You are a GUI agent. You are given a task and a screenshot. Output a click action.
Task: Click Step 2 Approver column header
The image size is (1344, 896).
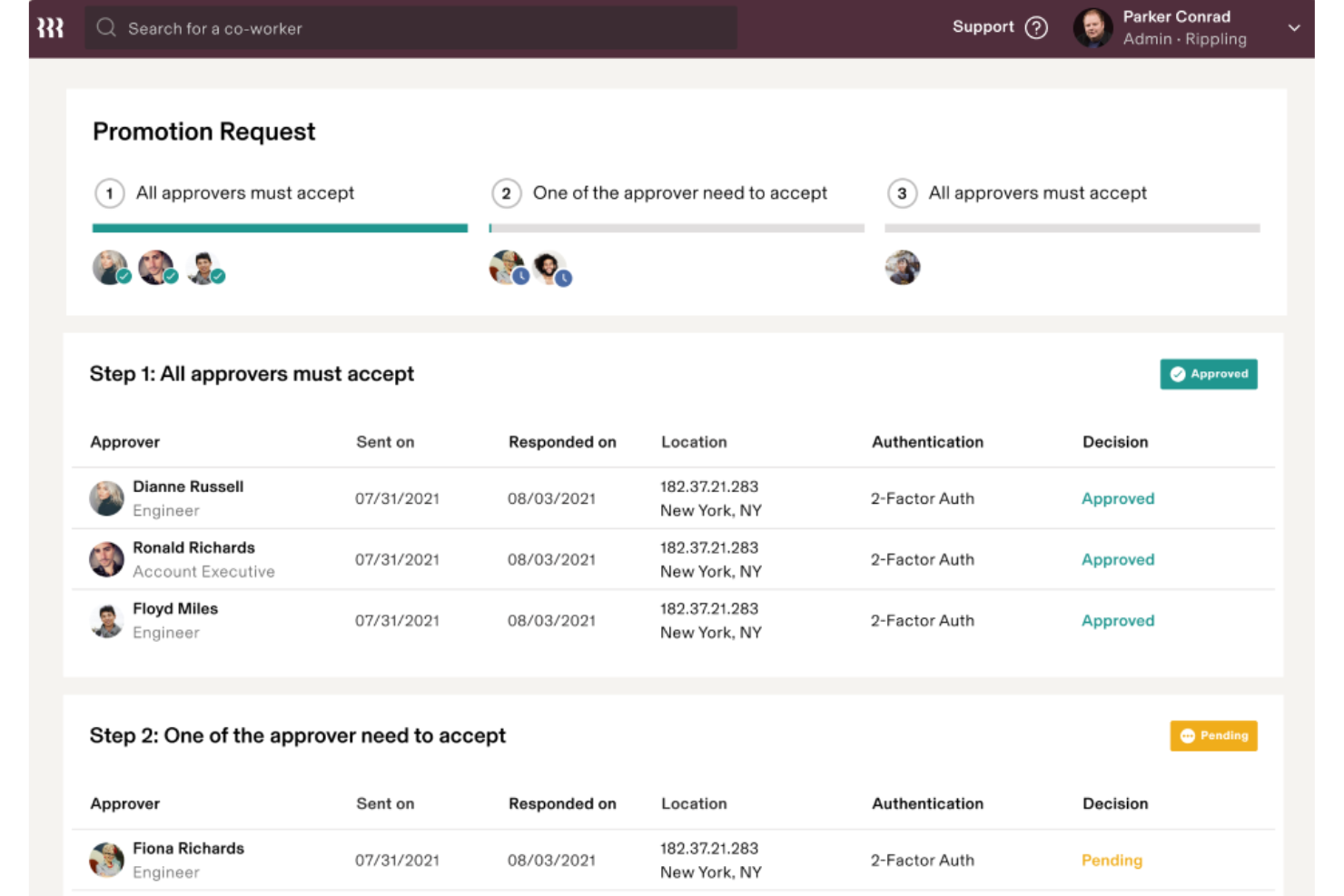pos(125,803)
